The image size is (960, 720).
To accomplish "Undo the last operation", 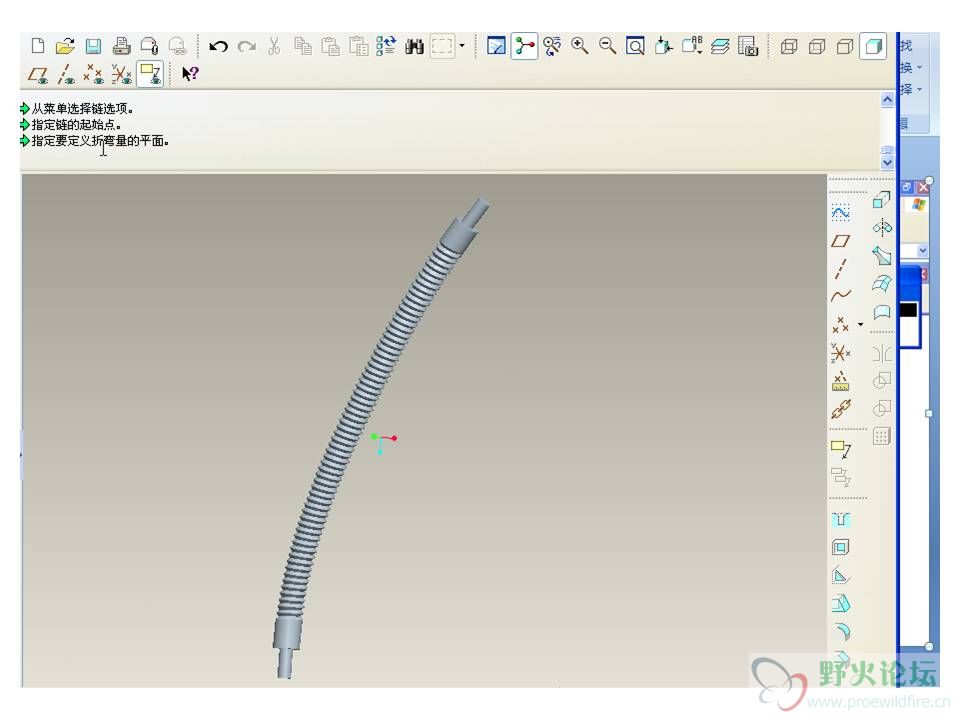I will coord(218,47).
